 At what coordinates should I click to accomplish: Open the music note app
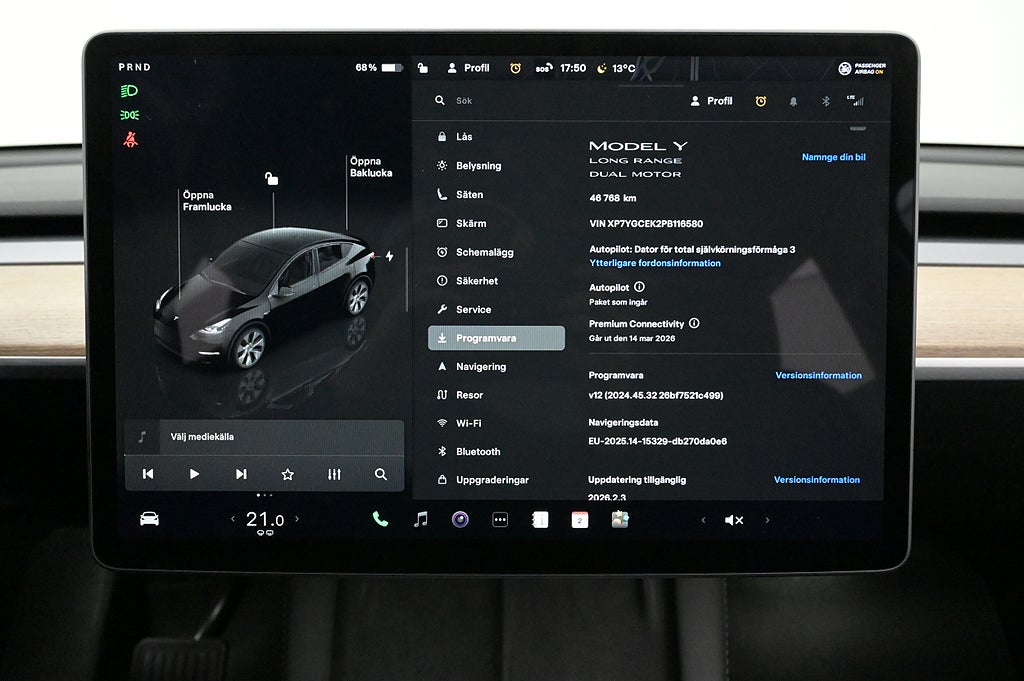pyautogui.click(x=420, y=519)
